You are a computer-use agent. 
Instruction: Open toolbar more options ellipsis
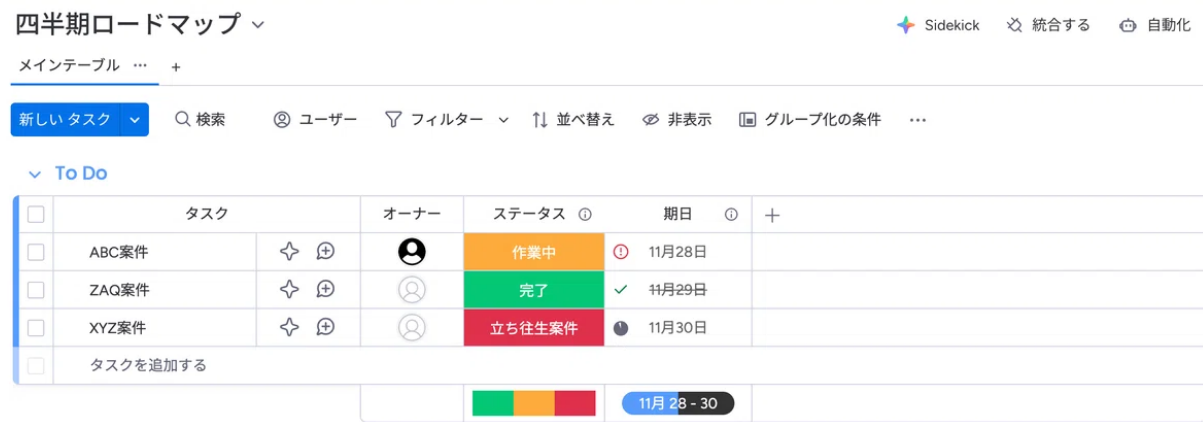(x=917, y=120)
